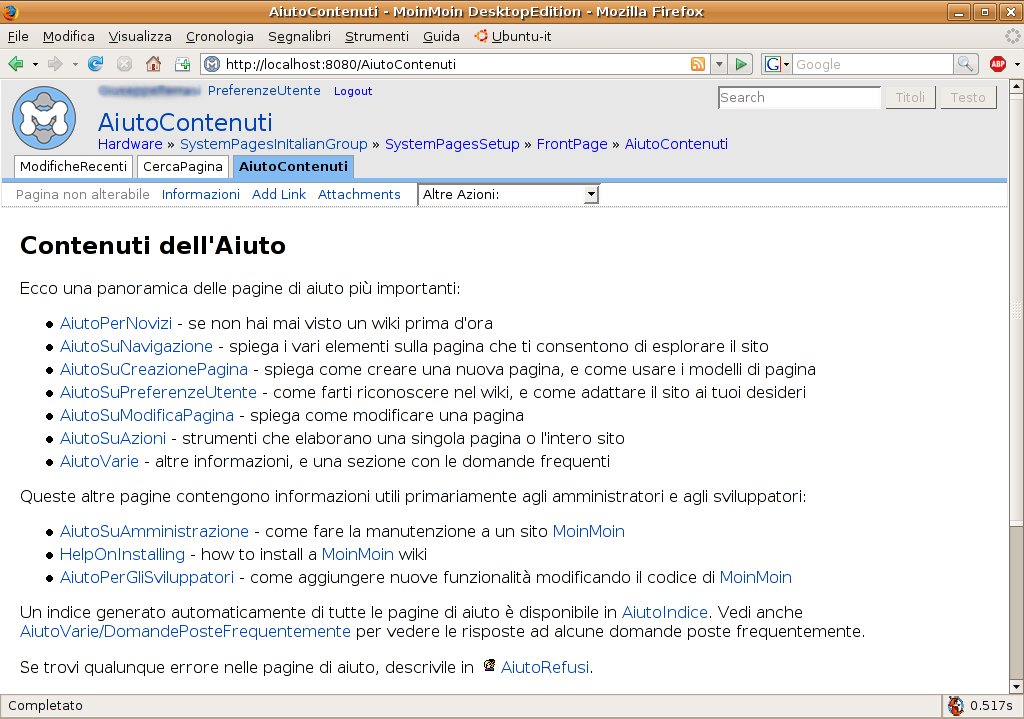Viewport: 1024px width, 719px height.
Task: Open the Google search engine selector dropdown
Action: coord(777,64)
